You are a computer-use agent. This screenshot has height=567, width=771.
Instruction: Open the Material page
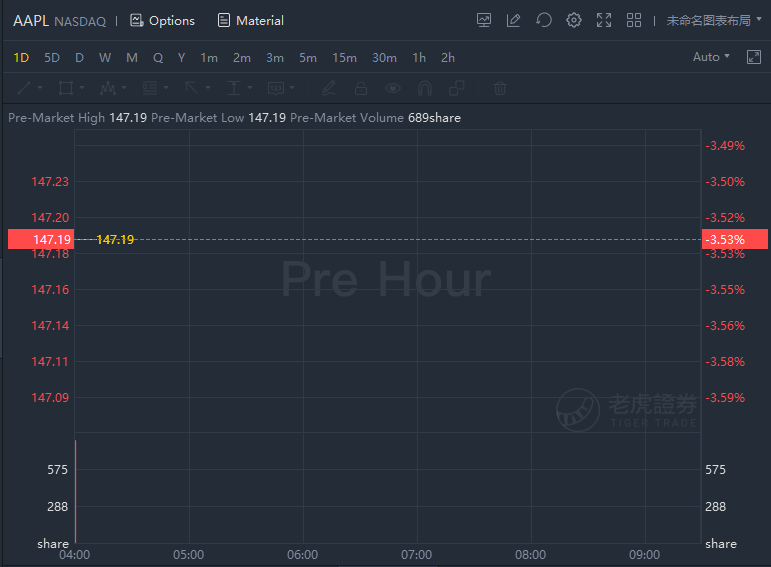tap(251, 21)
